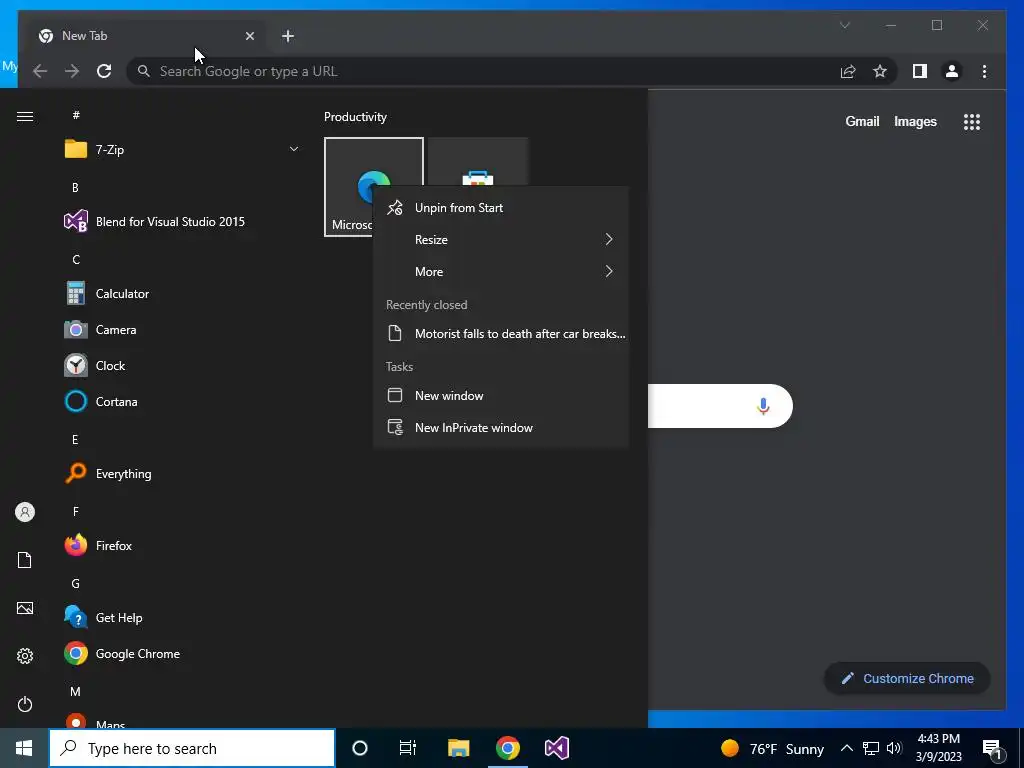Open the Calculator app
Image resolution: width=1024 pixels, height=768 pixels.
[x=181, y=294]
